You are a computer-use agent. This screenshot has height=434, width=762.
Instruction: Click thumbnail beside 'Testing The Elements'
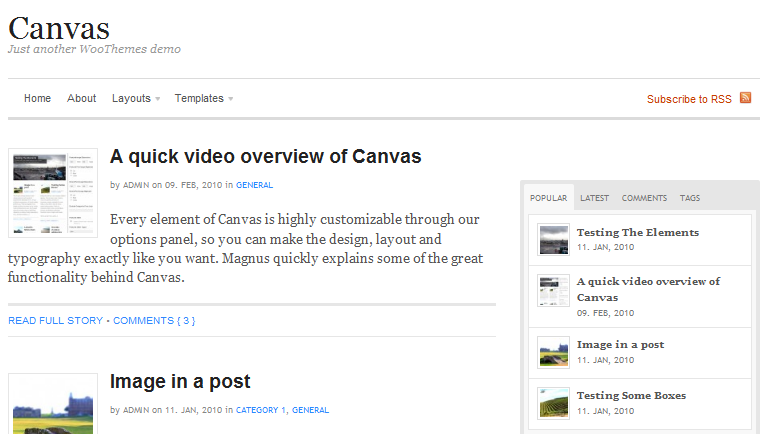click(554, 240)
